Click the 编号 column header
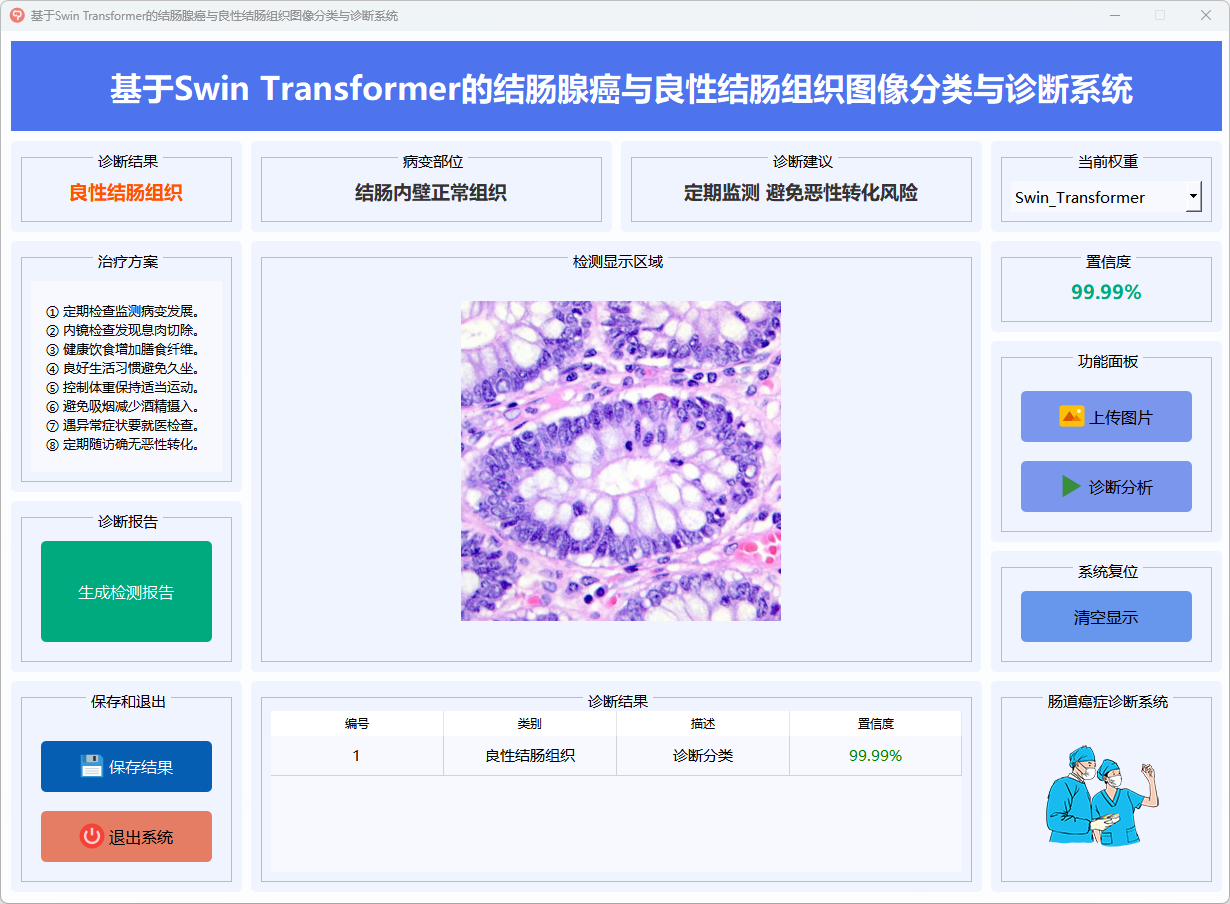Screen dimensions: 1230x904 click(357, 724)
